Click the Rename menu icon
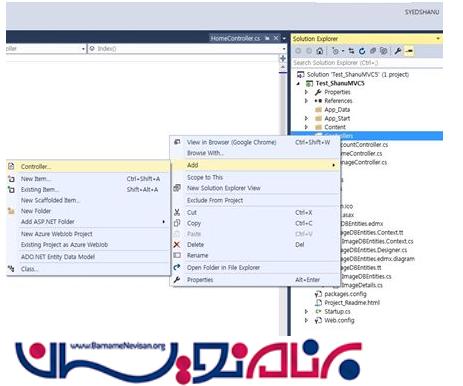This screenshot has width=463, height=386. 177,255
